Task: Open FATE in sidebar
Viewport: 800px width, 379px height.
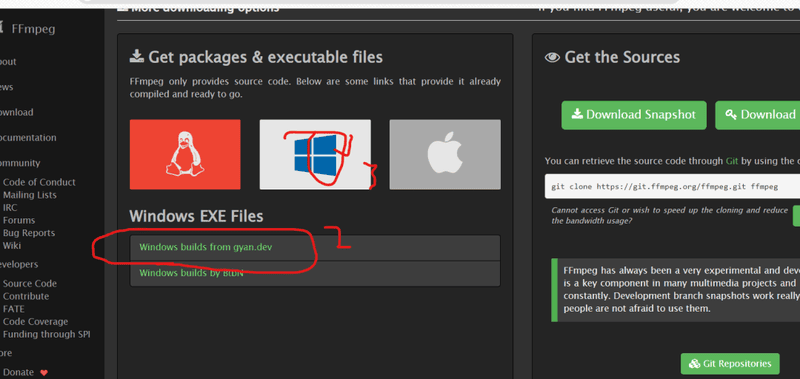Action: pyautogui.click(x=13, y=309)
